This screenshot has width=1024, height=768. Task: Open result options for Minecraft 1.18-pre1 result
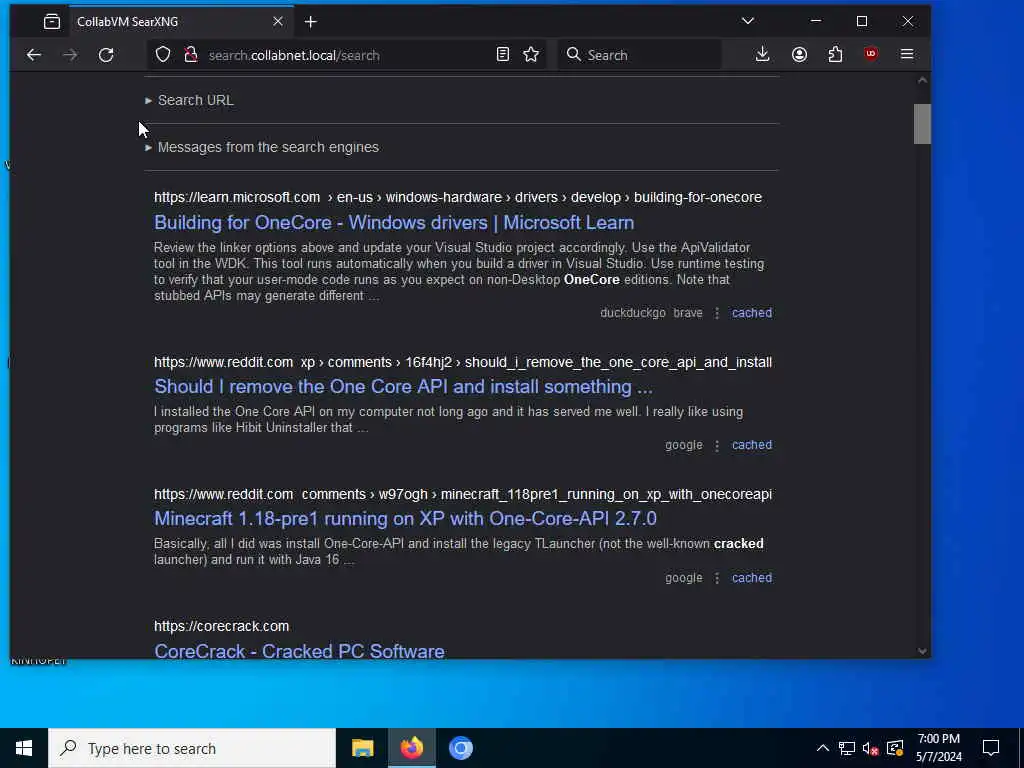point(716,578)
